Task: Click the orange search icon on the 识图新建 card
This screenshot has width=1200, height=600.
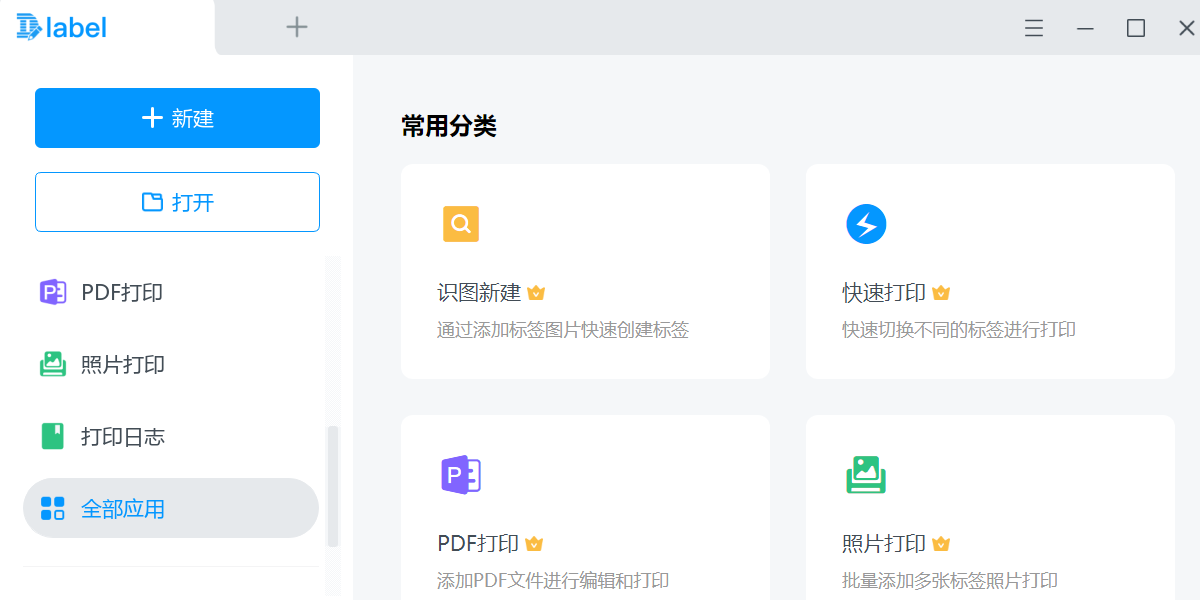Action: click(x=461, y=224)
